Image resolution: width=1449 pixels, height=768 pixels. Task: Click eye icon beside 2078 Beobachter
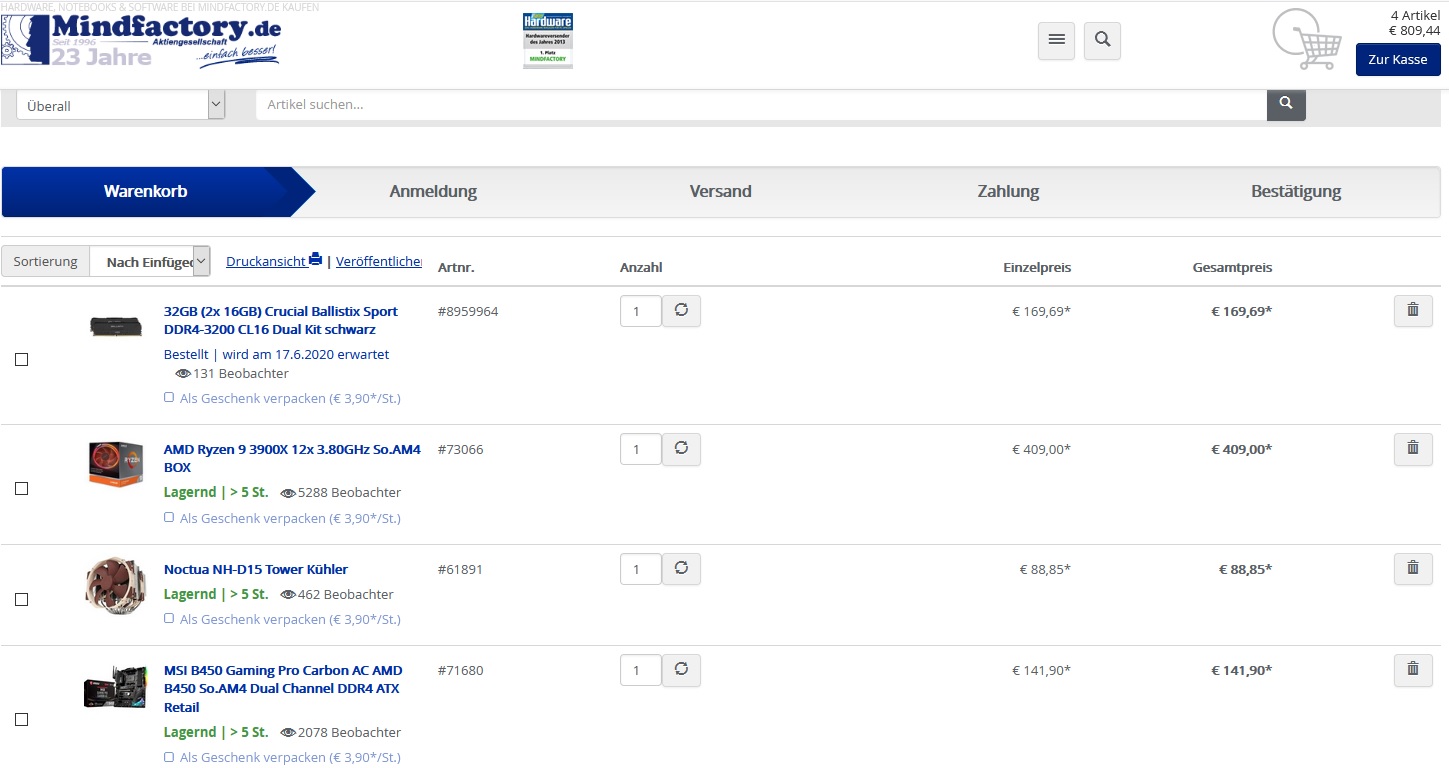click(x=288, y=733)
